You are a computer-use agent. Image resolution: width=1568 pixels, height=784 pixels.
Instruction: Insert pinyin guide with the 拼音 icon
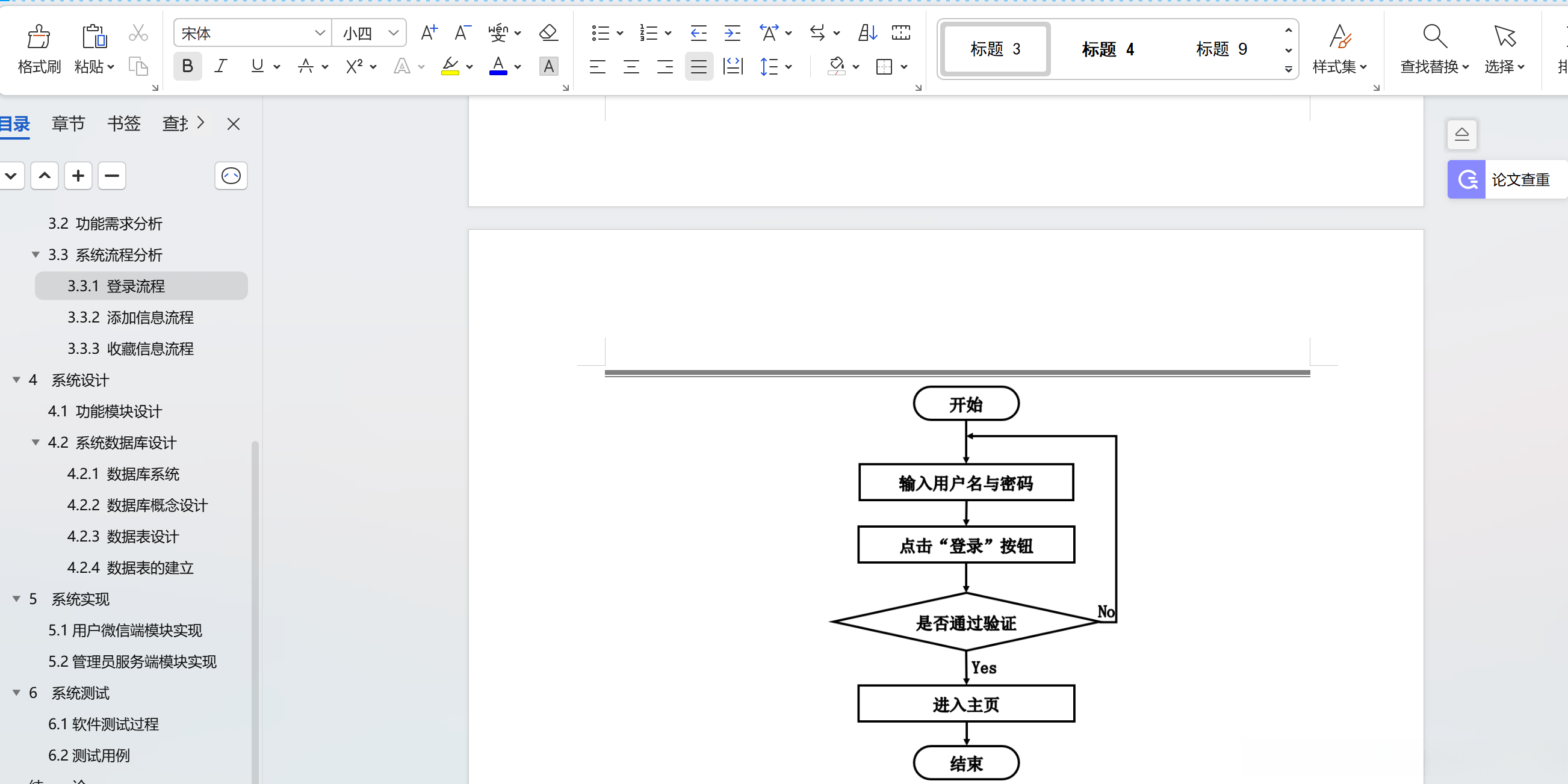coord(499,33)
